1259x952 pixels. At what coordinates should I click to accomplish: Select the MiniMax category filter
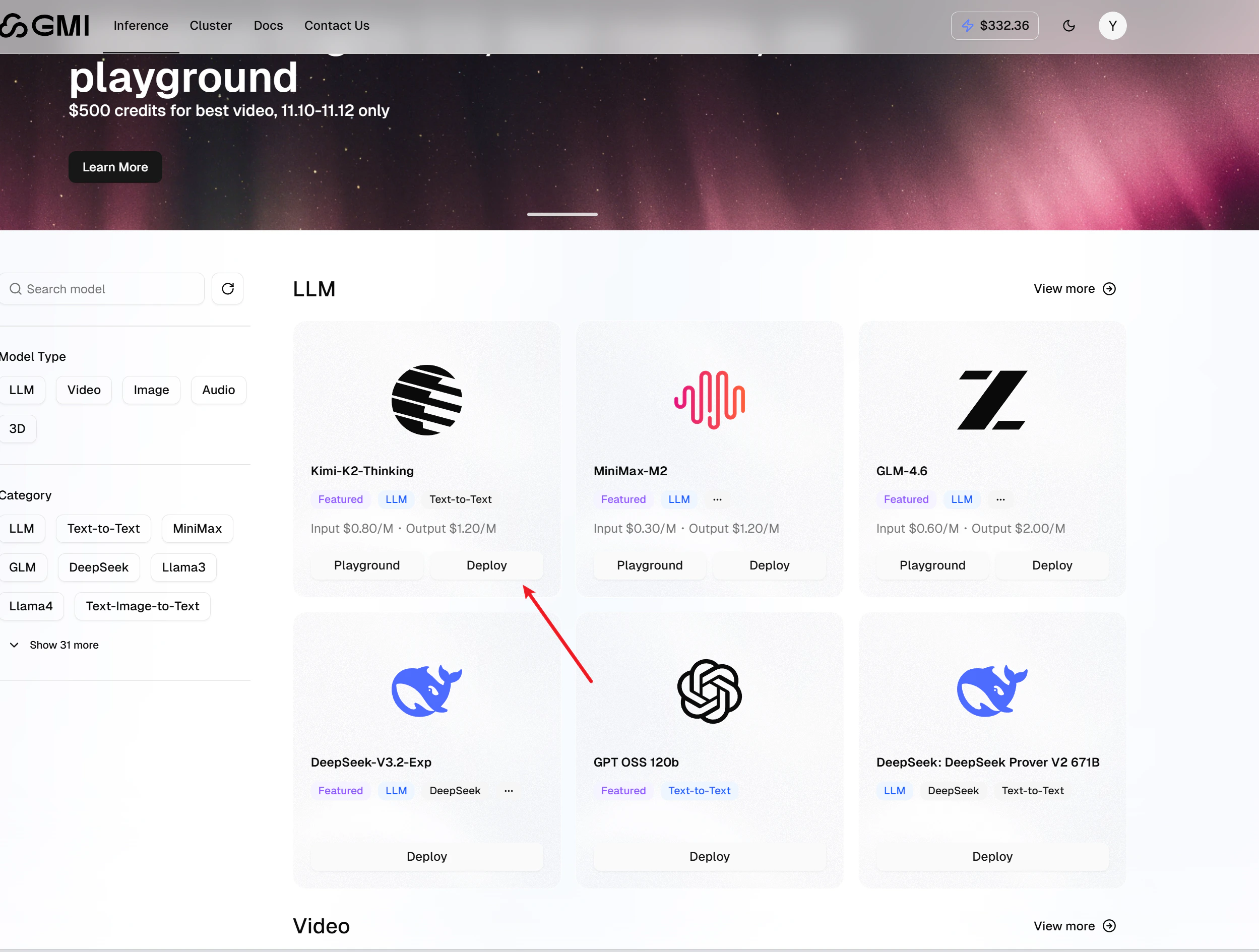tap(197, 529)
